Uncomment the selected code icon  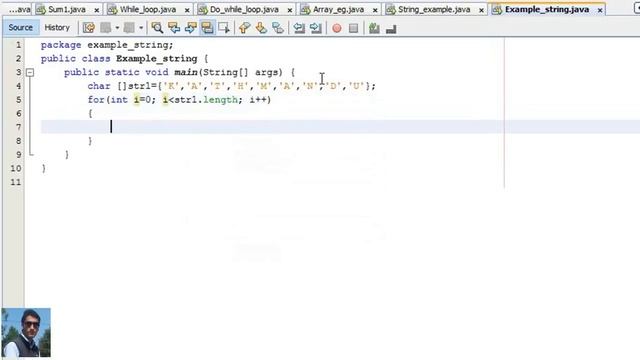[x=391, y=29]
